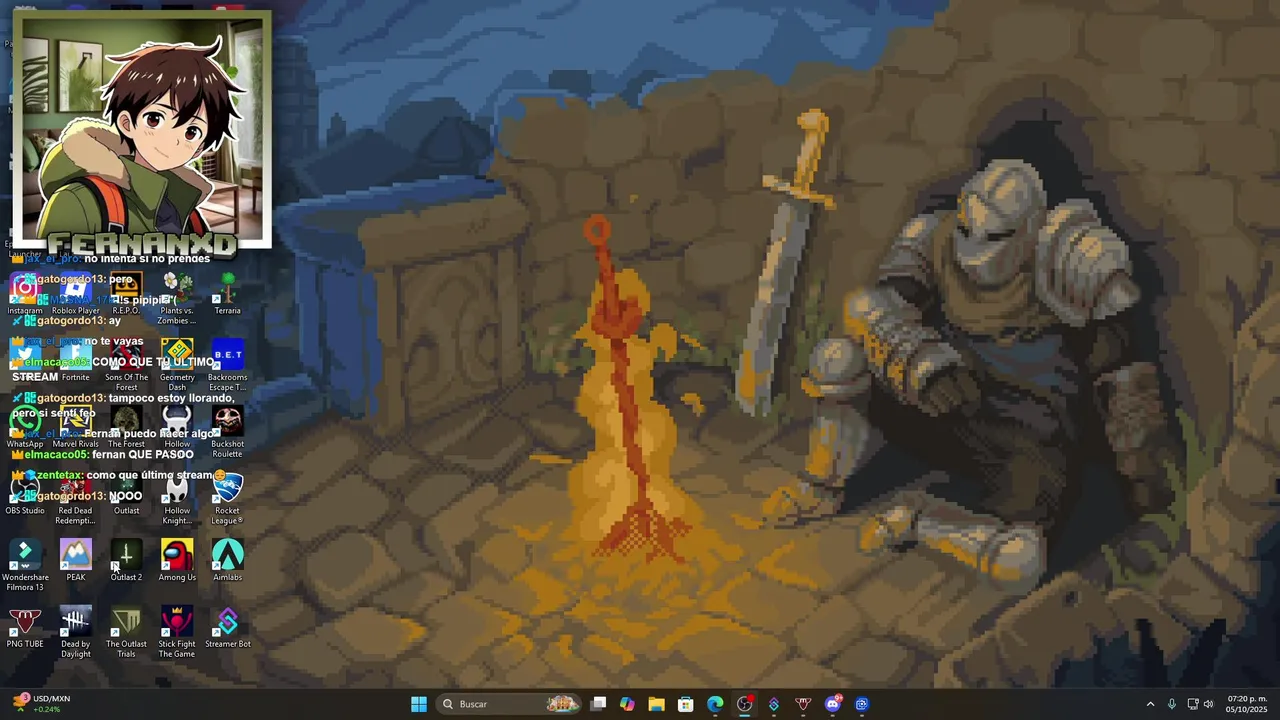
Task: Launch Roblox Player from the desktop
Action: [x=76, y=294]
